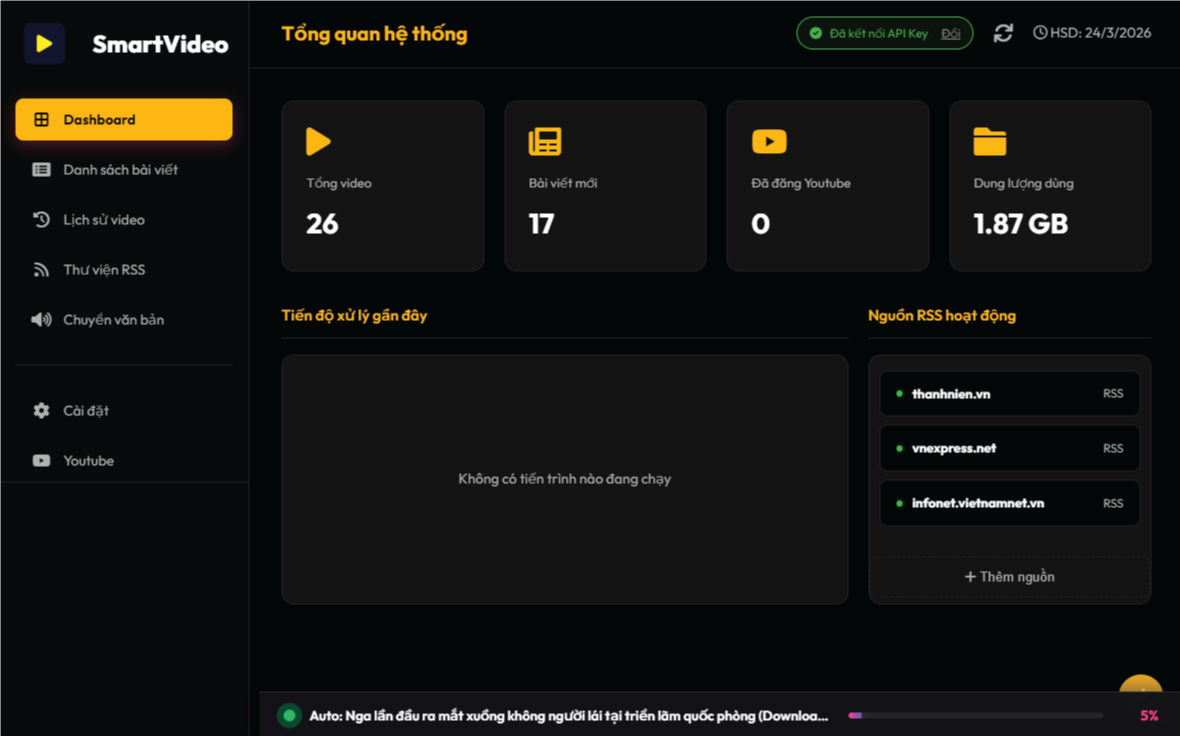1180x736 pixels.
Task: Open the Youtube sidebar item
Action: 88,461
